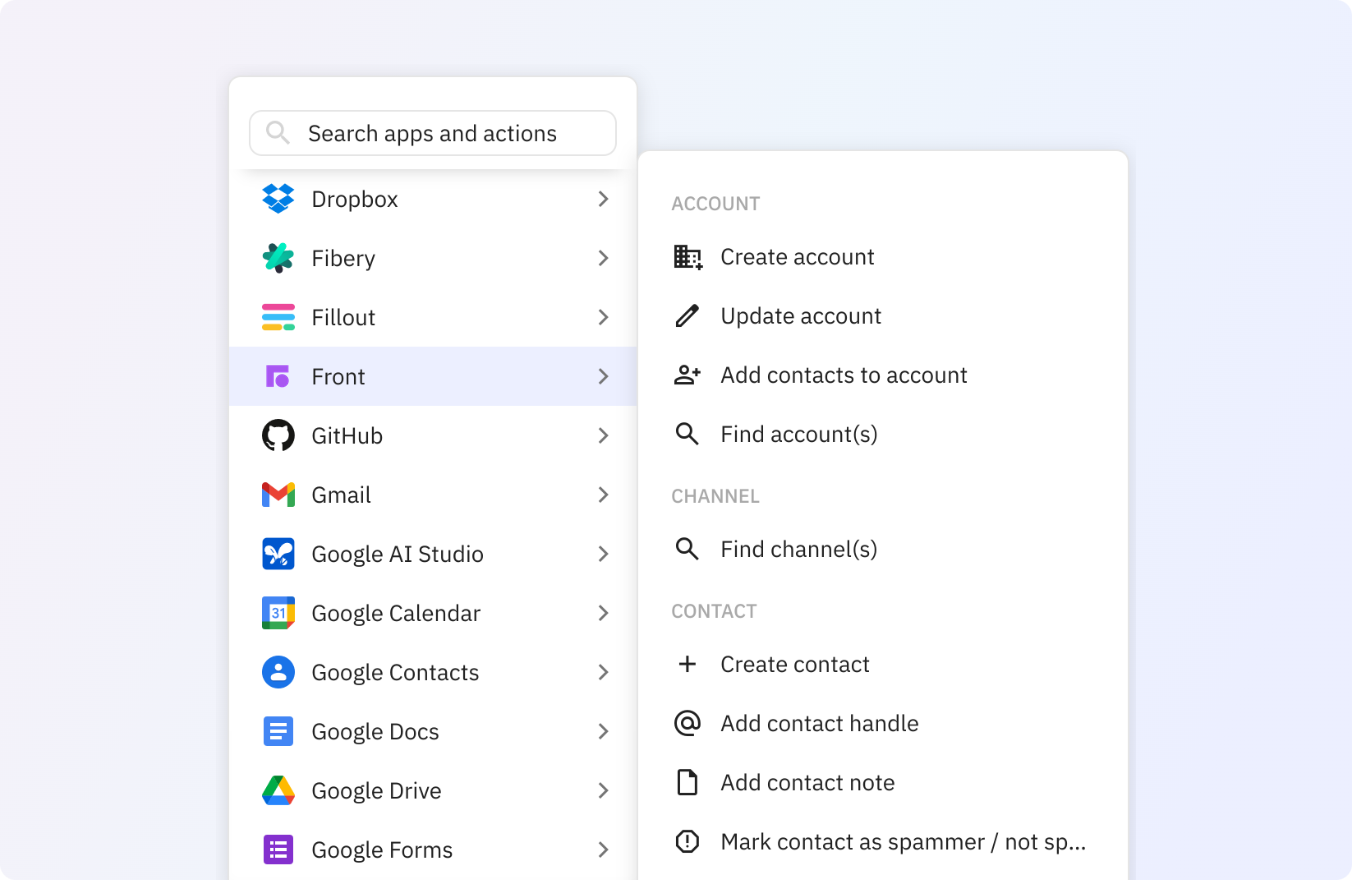Open the Dropbox app entry

[x=433, y=199]
